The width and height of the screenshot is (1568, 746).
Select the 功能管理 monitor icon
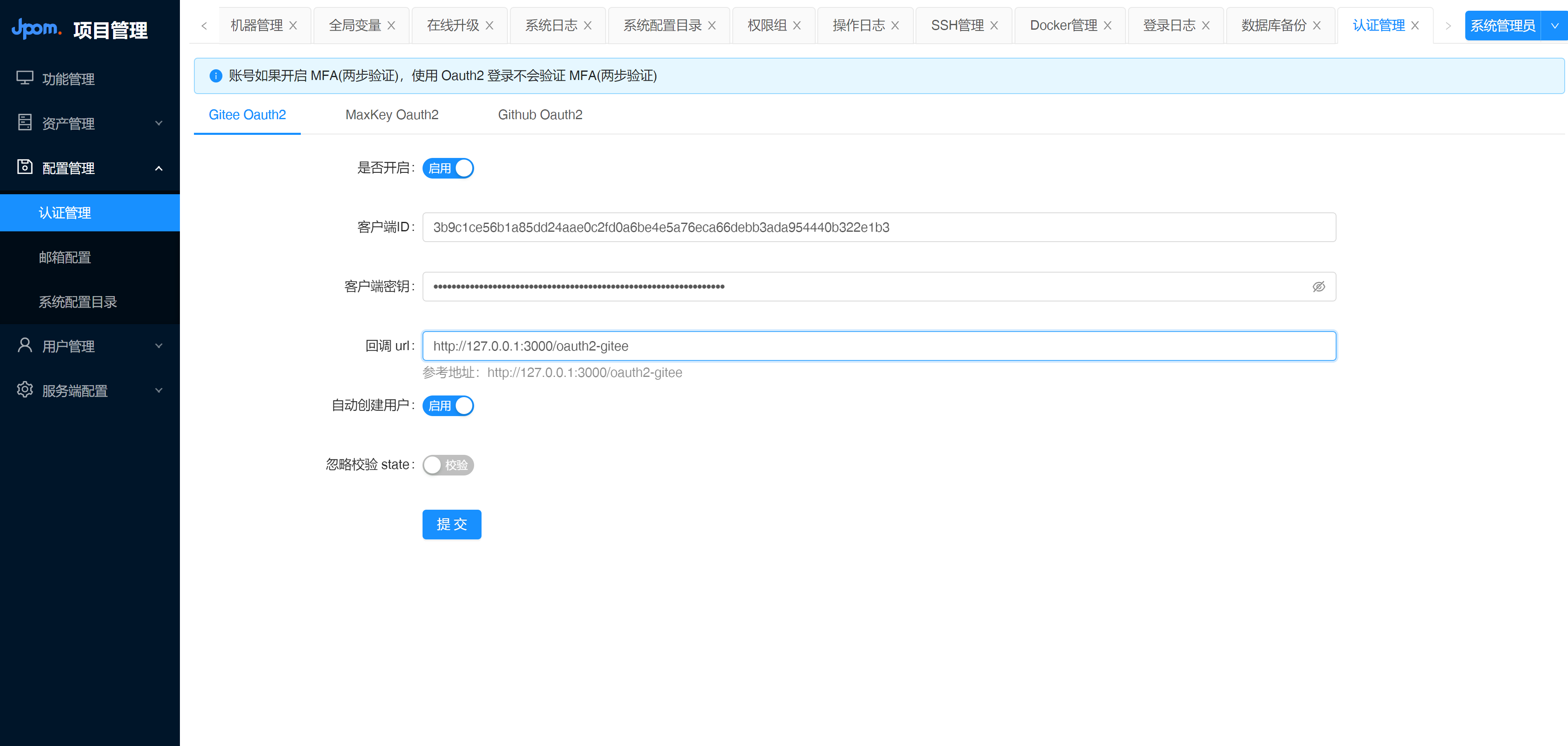pos(24,78)
